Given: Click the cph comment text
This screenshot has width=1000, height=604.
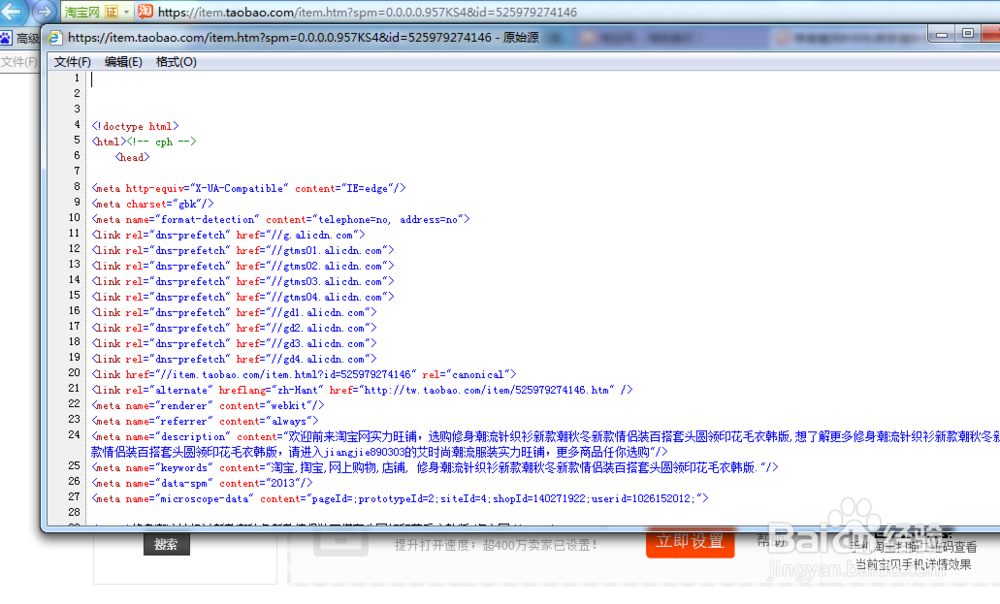Looking at the screenshot, I should coord(161,142).
